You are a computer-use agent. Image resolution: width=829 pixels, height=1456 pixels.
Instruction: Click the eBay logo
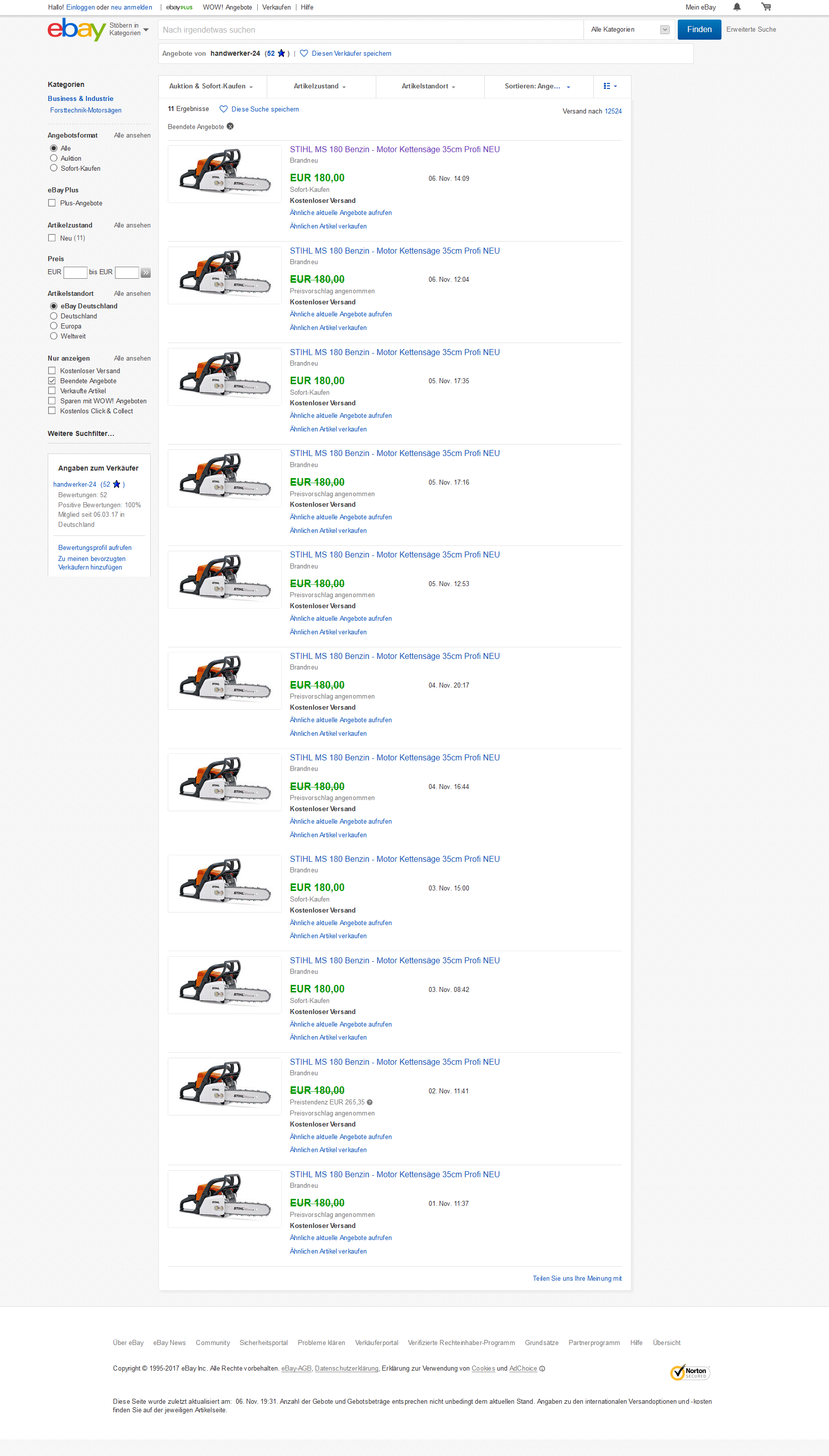(x=76, y=30)
